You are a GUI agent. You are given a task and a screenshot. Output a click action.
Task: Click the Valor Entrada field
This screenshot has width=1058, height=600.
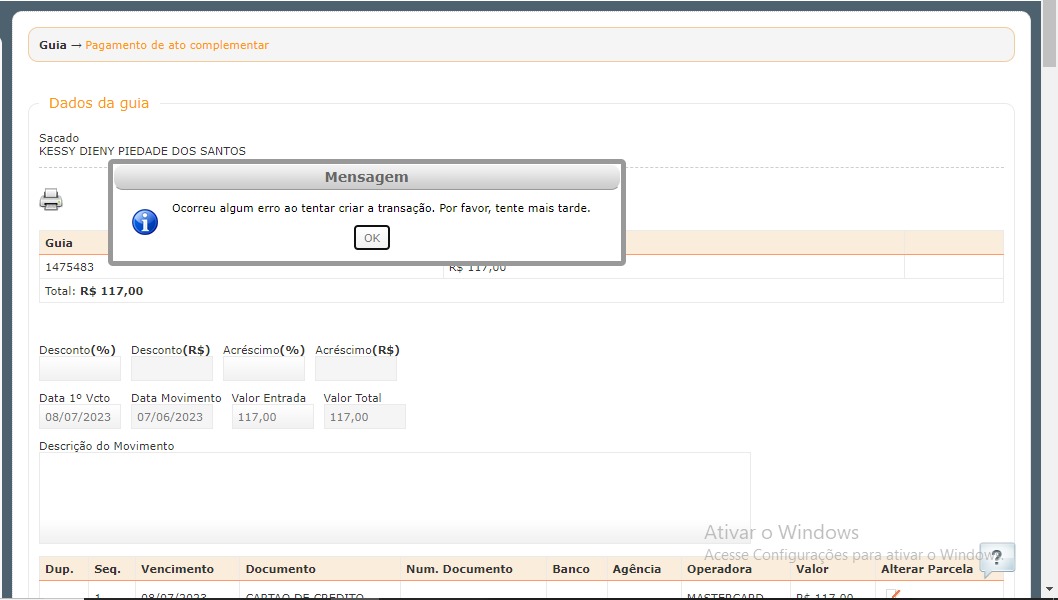[x=272, y=417]
